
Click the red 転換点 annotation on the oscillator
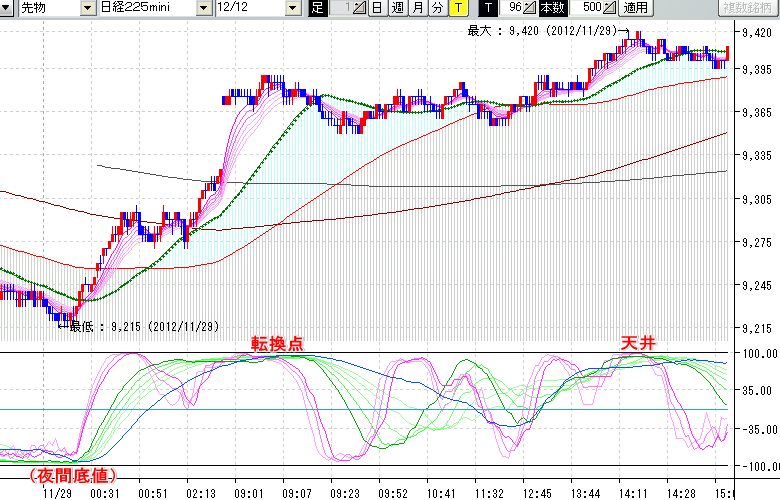276,343
